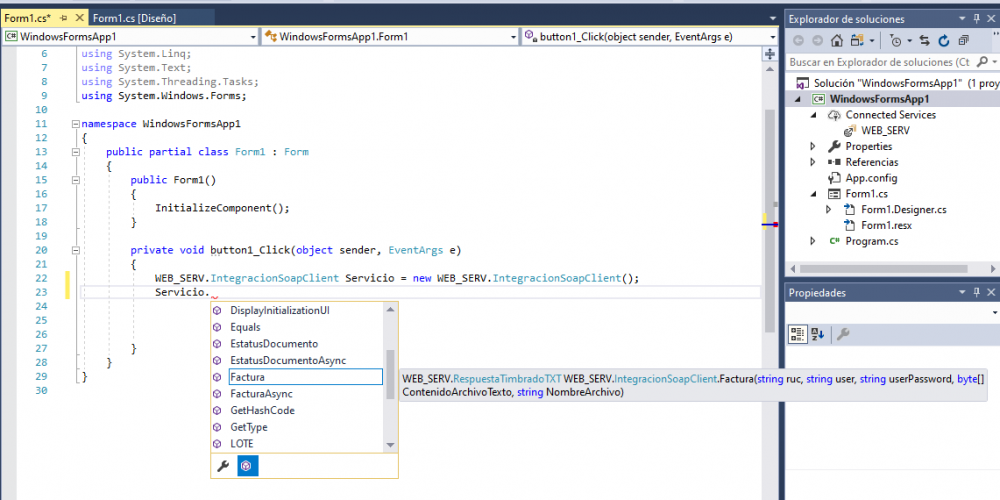Image resolution: width=1000 pixels, height=500 pixels.
Task: Switch to the Form1.cs [Diseño] tab
Action: (136, 18)
